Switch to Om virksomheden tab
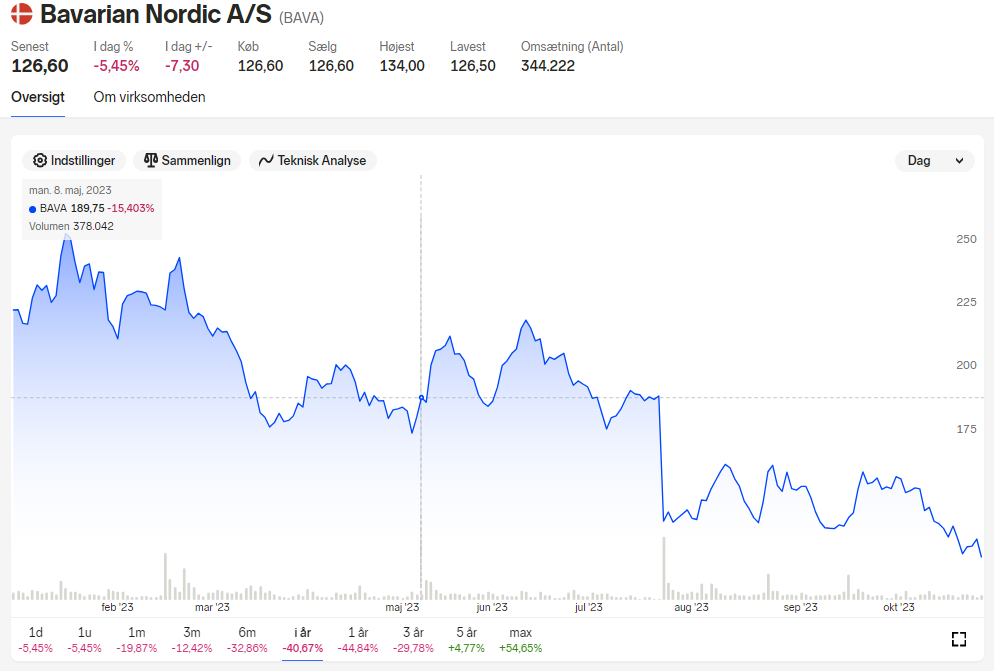 tap(150, 97)
